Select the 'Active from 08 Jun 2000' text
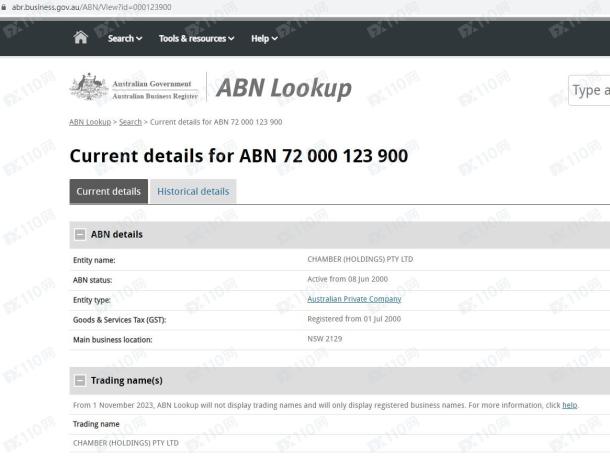Viewport: 610px width, 457px height. [x=347, y=279]
